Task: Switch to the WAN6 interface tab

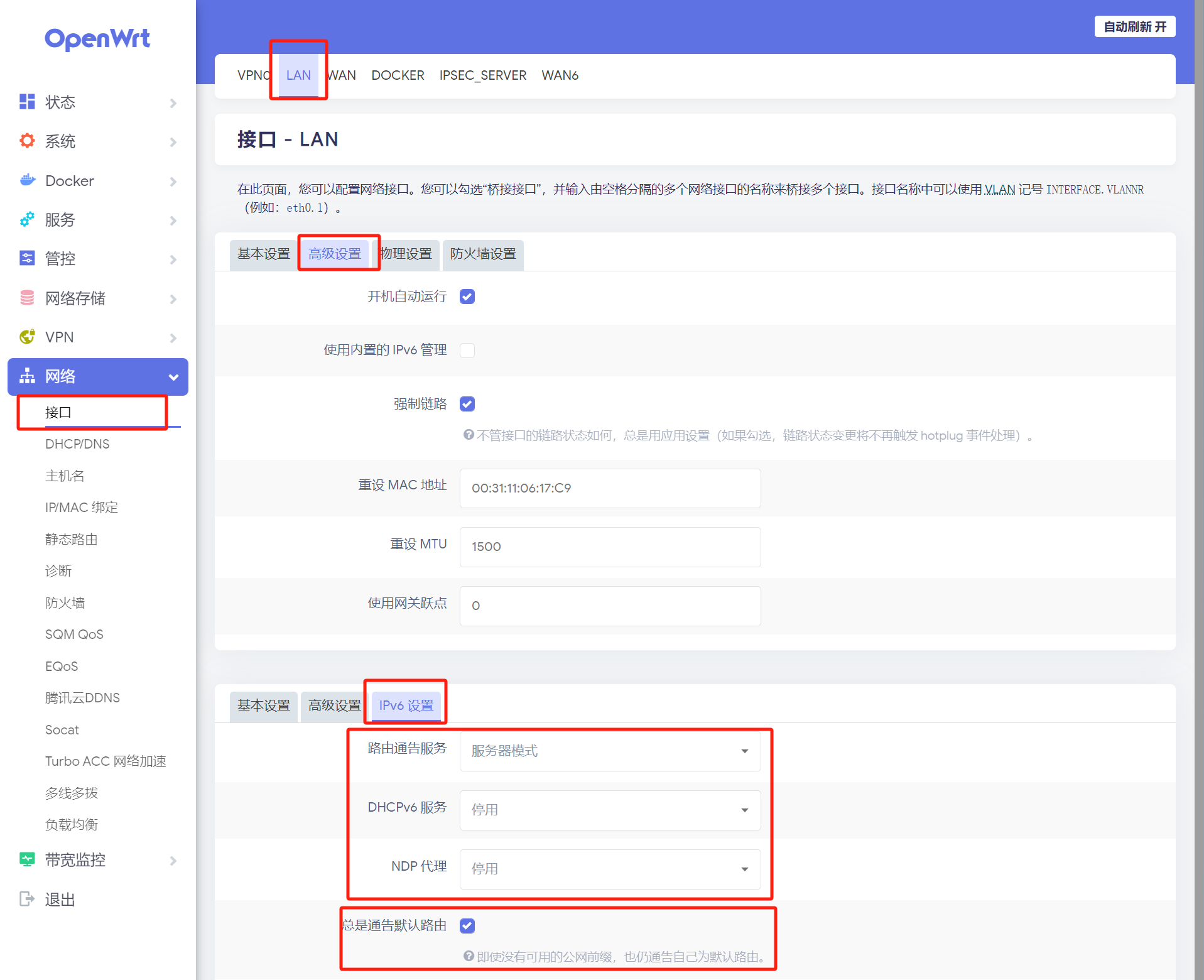Action: 560,75
